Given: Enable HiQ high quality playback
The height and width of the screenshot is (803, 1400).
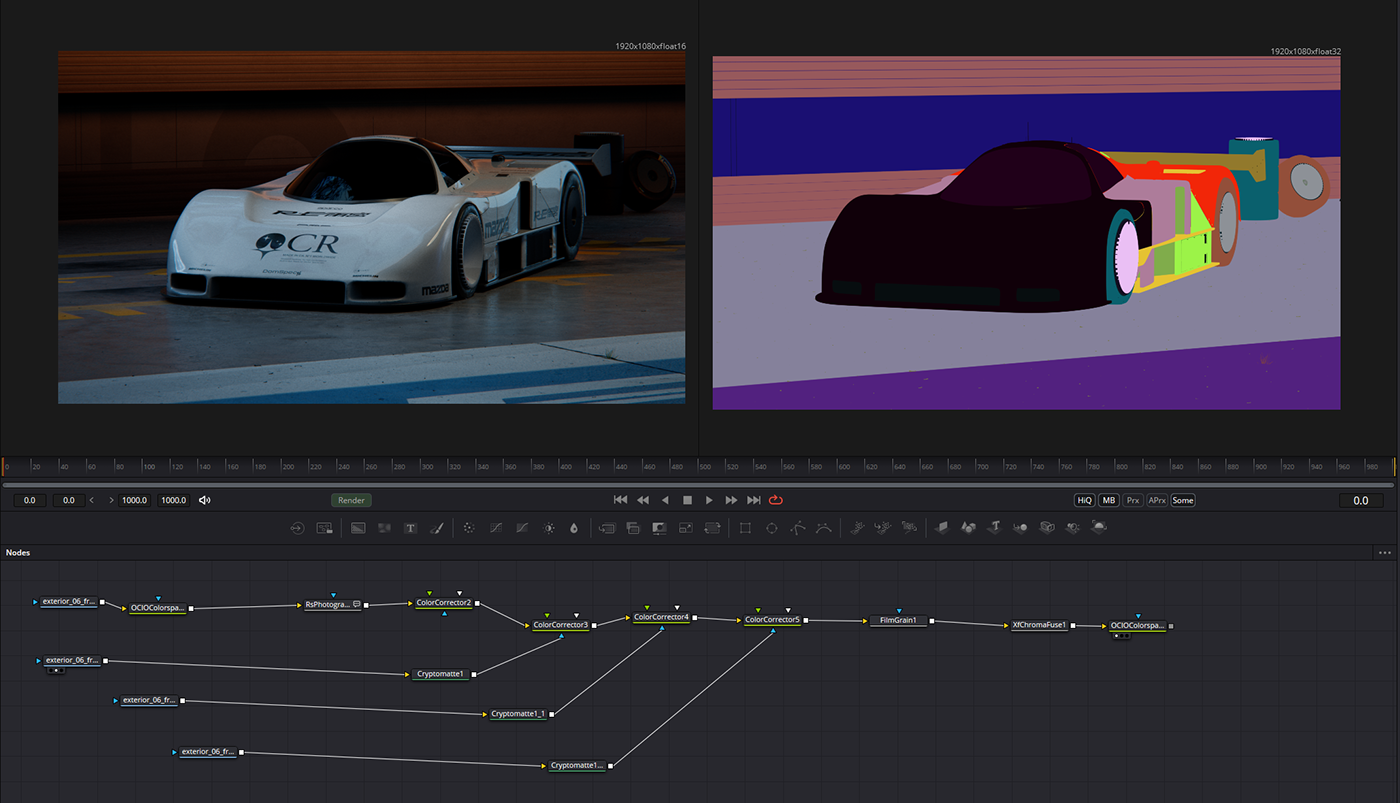Looking at the screenshot, I should [x=1084, y=500].
